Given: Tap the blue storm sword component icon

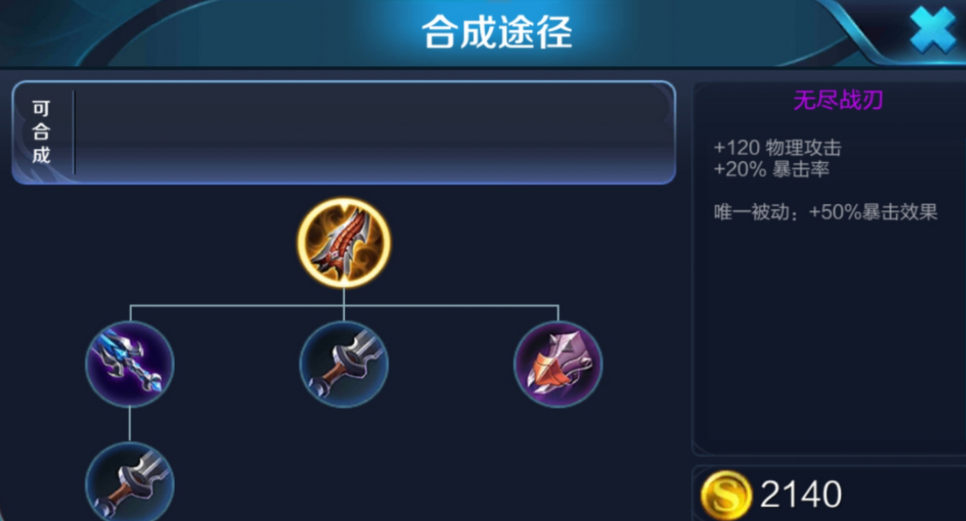Looking at the screenshot, I should click(129, 364).
